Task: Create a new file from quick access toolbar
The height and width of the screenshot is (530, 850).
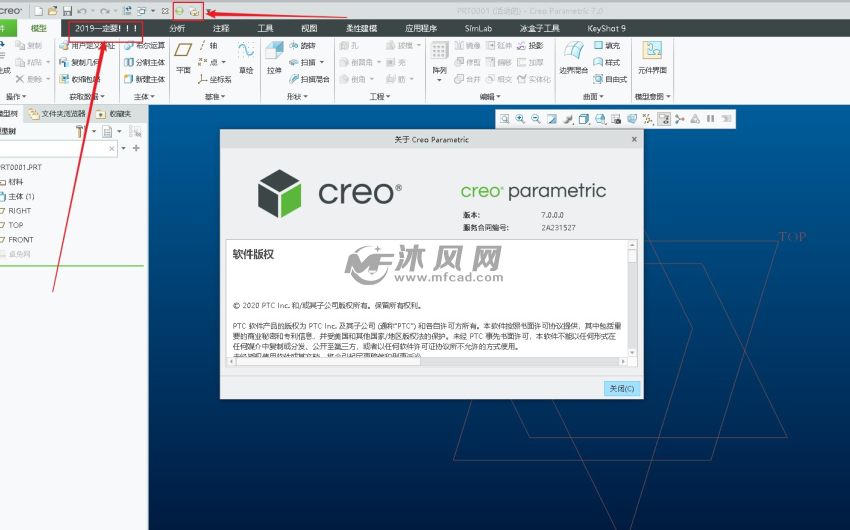Action: tap(38, 11)
